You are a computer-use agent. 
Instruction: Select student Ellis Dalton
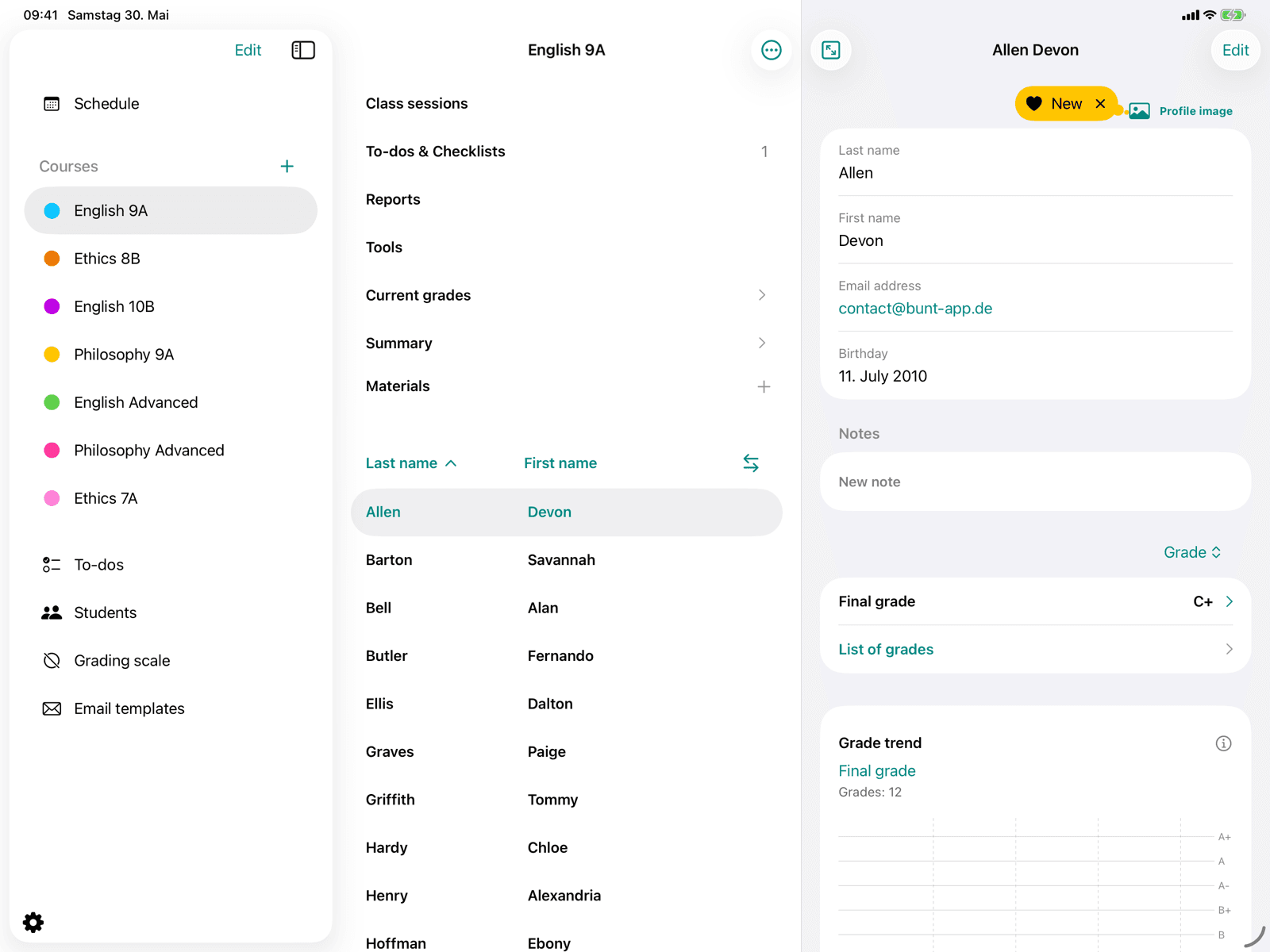[567, 704]
